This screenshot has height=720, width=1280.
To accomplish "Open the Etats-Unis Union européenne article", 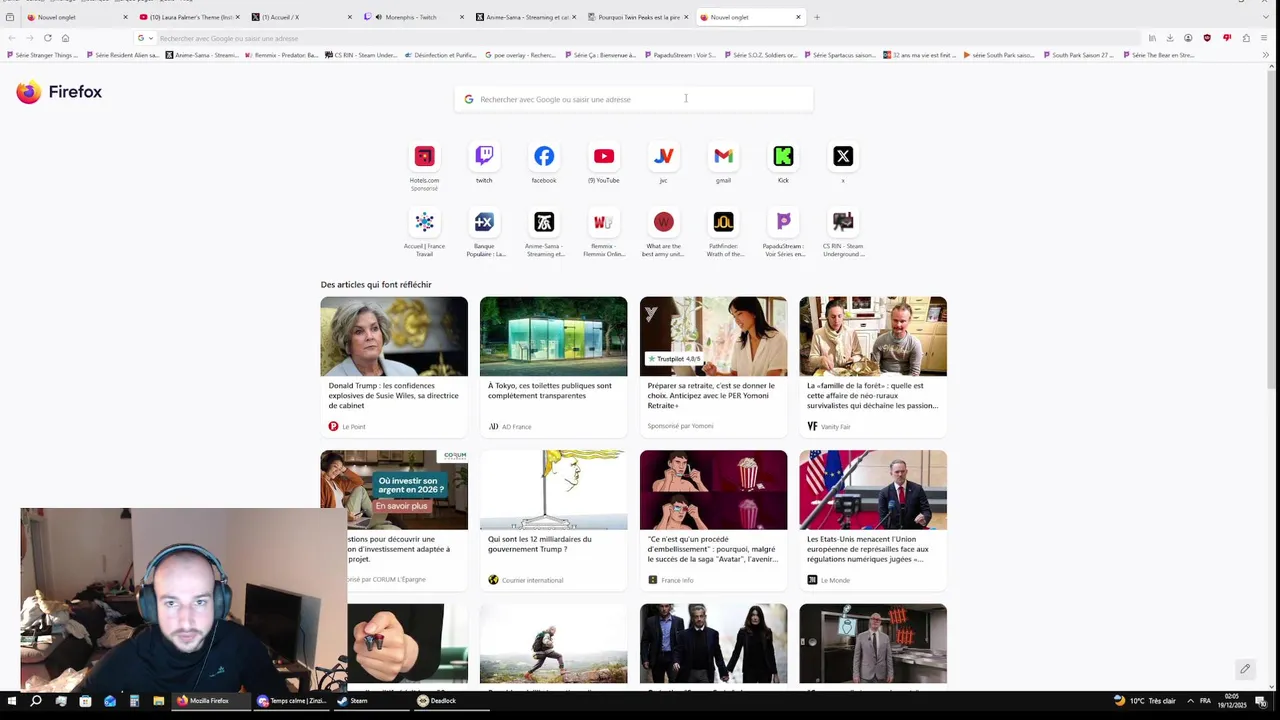I will click(x=873, y=519).
